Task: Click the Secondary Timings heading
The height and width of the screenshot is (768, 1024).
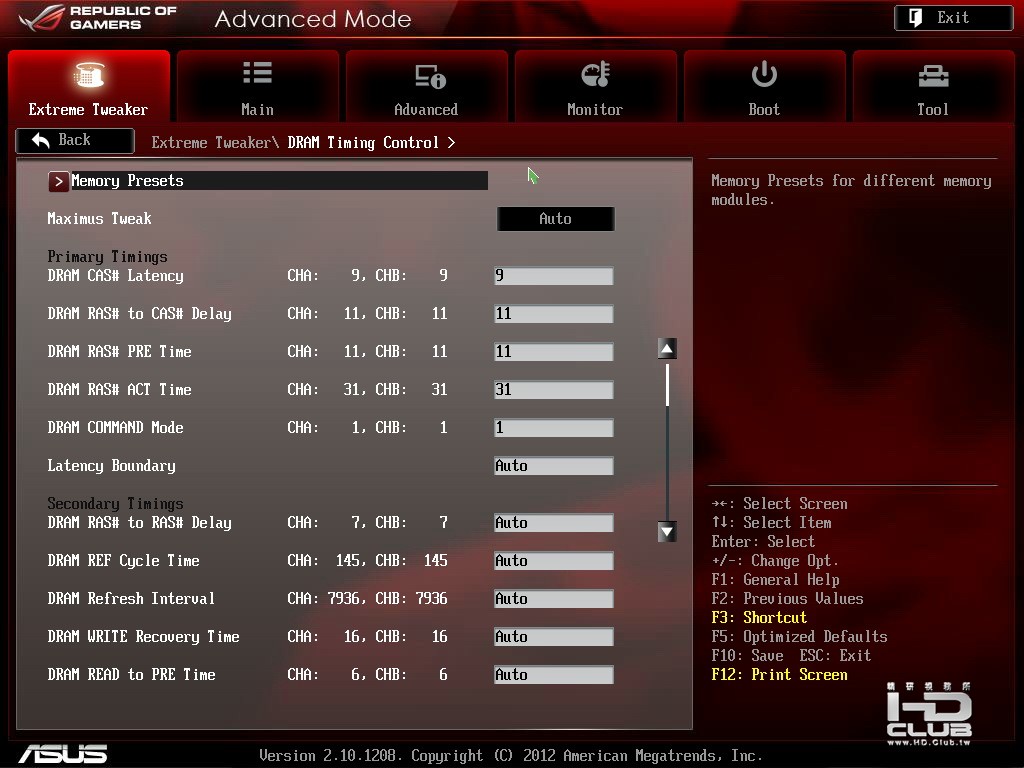Action: [115, 504]
